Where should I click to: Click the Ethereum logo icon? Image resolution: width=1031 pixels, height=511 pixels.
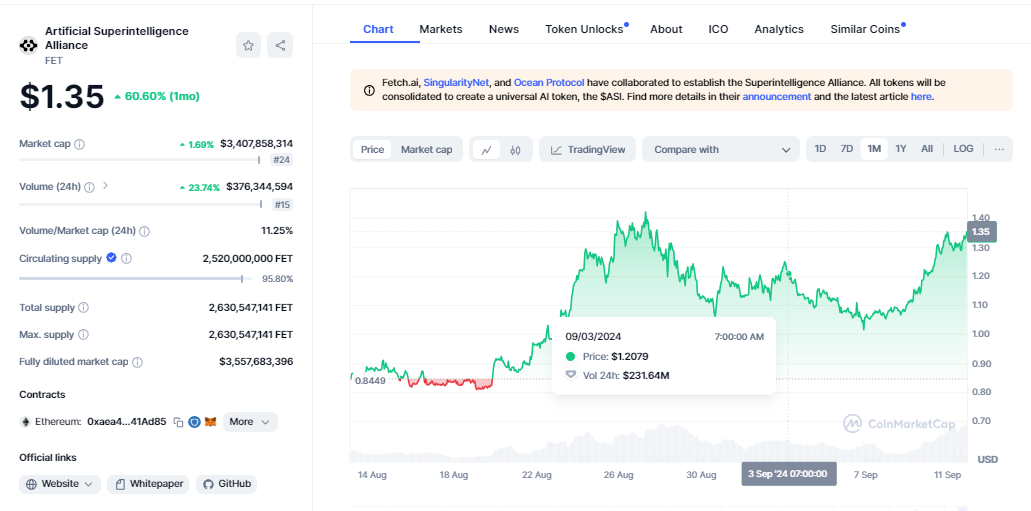point(26,422)
